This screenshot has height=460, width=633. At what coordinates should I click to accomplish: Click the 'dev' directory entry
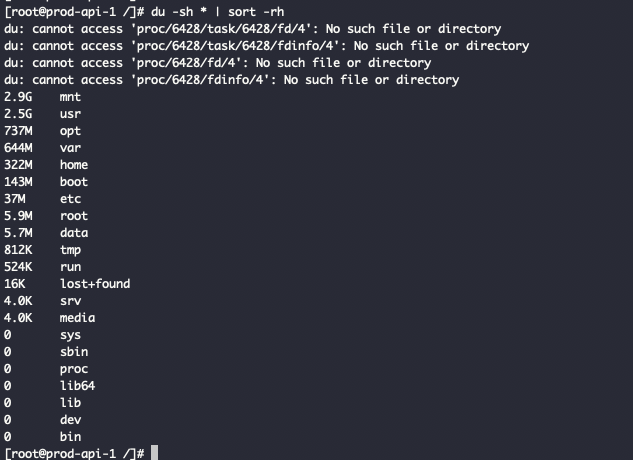pos(70,420)
